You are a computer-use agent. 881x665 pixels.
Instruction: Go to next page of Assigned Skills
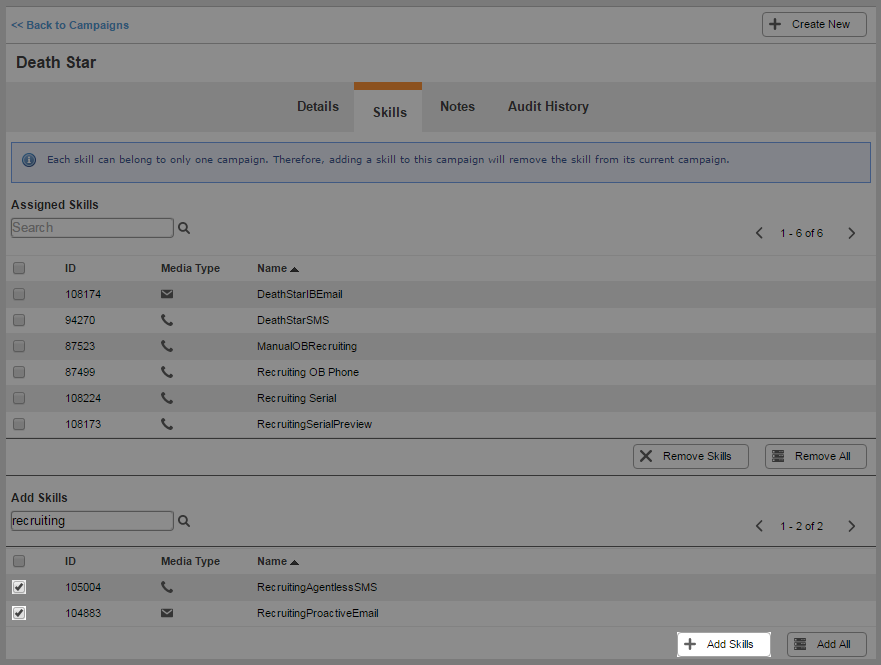[x=852, y=233]
